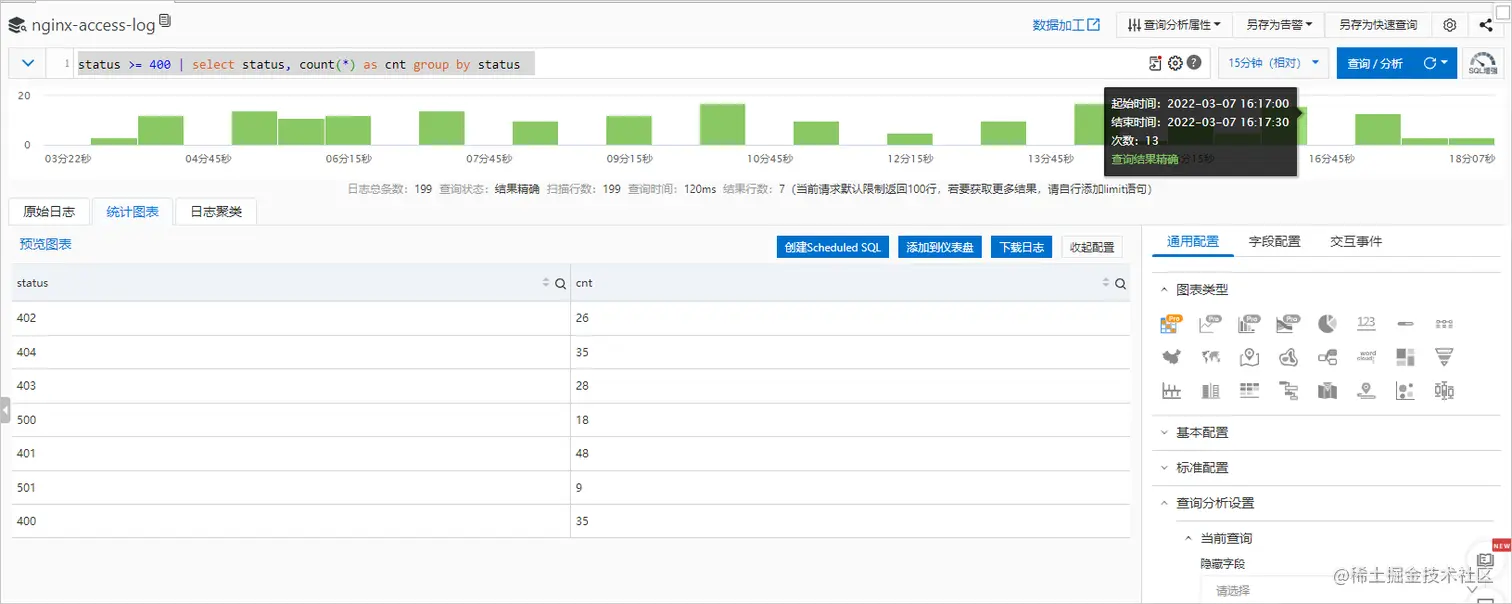Select the map pin chart type
The image size is (1512, 604).
tap(1249, 357)
